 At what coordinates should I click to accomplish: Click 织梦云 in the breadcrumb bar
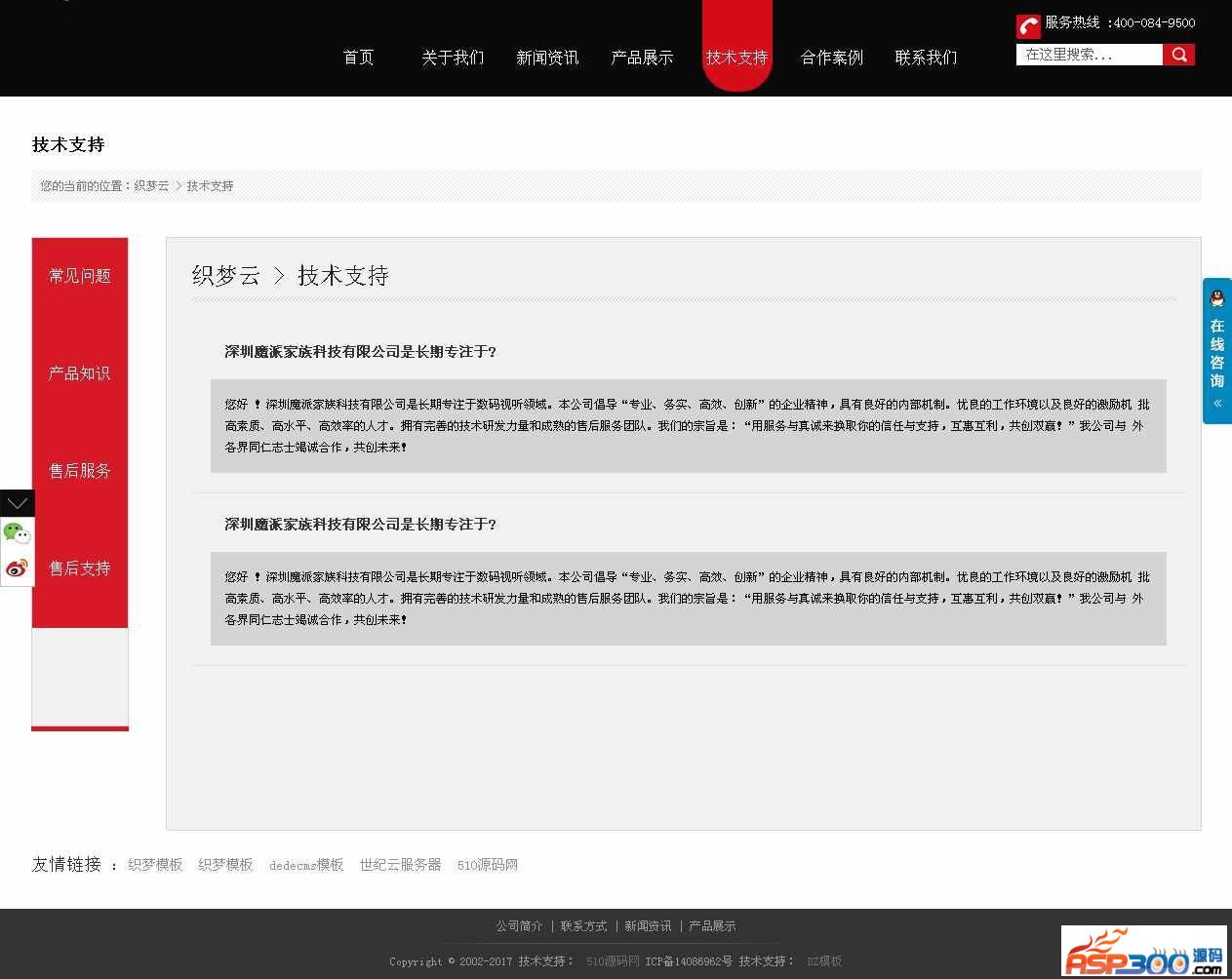click(x=151, y=185)
